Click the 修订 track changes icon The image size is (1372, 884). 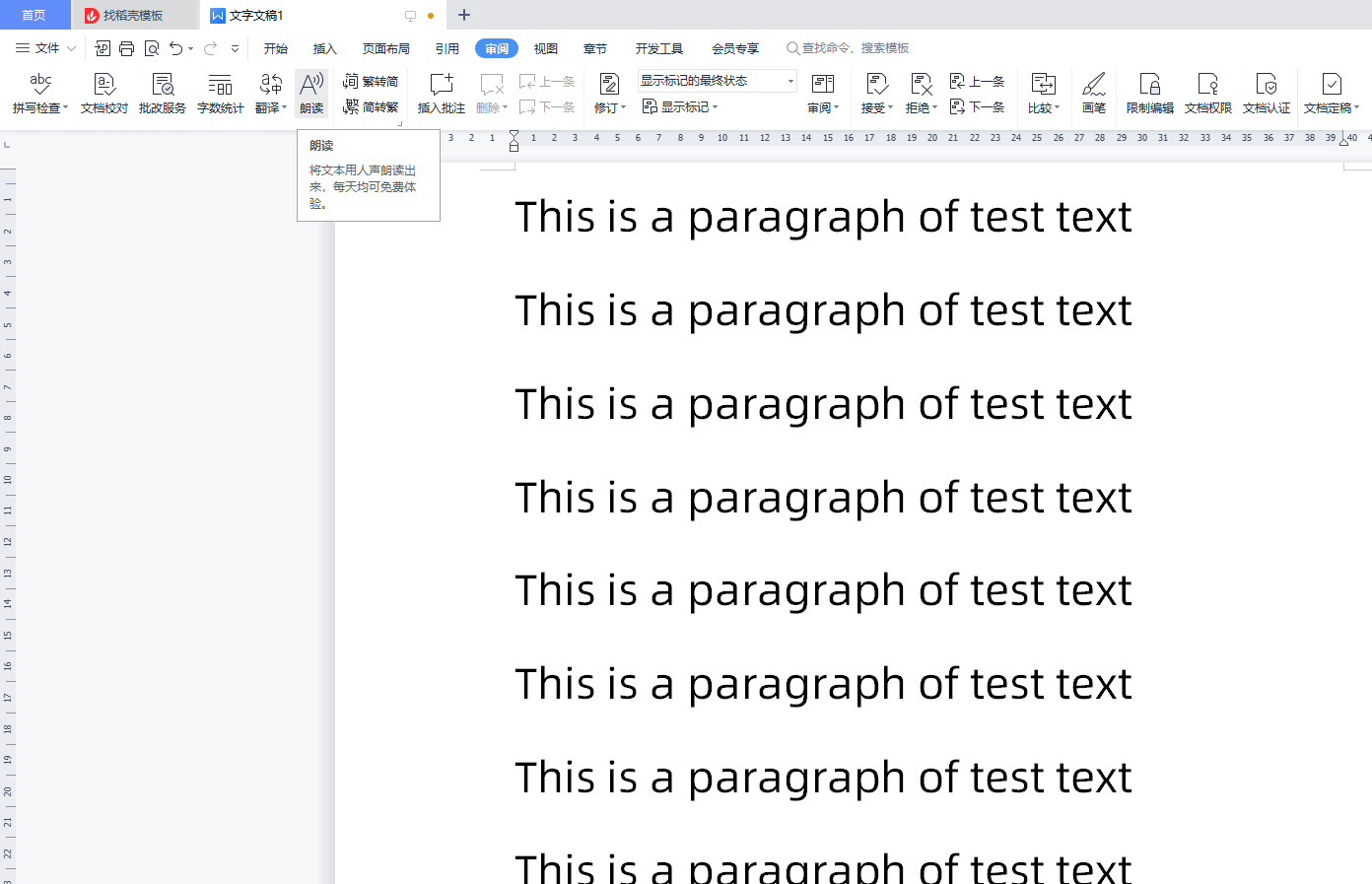point(609,85)
